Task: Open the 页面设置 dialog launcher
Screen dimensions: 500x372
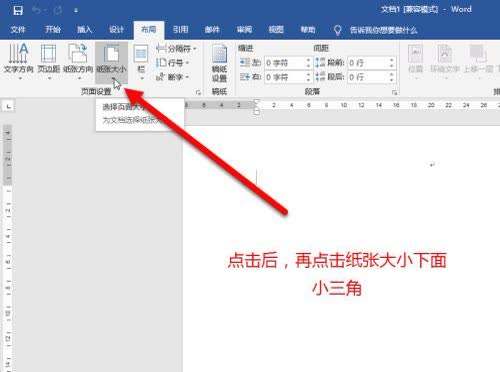Action: point(198,92)
